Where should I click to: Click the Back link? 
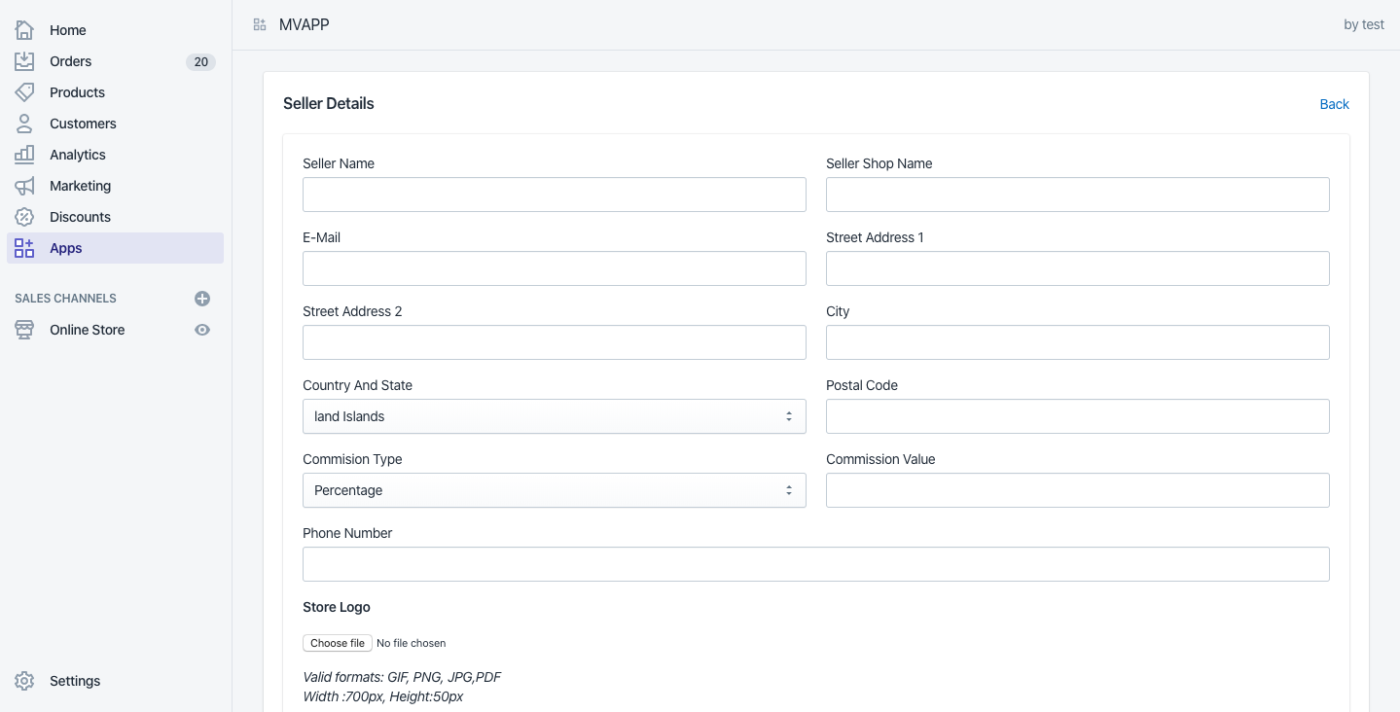[1334, 104]
